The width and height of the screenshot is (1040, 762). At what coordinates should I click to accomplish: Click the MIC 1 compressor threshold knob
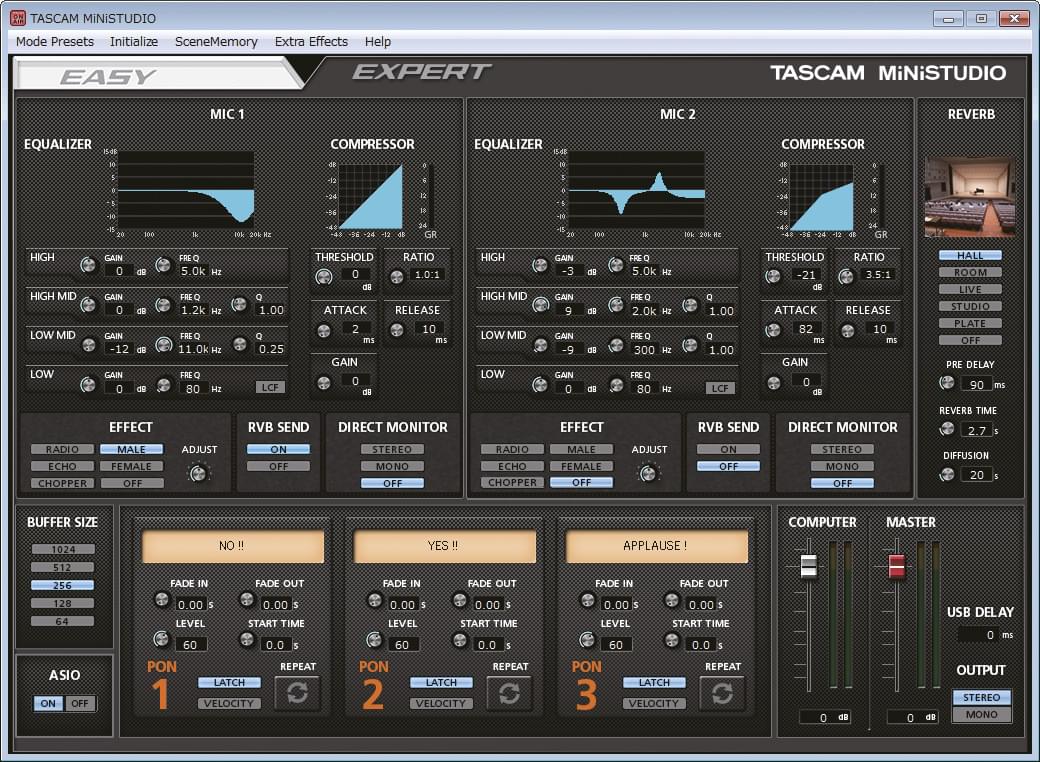point(324,277)
